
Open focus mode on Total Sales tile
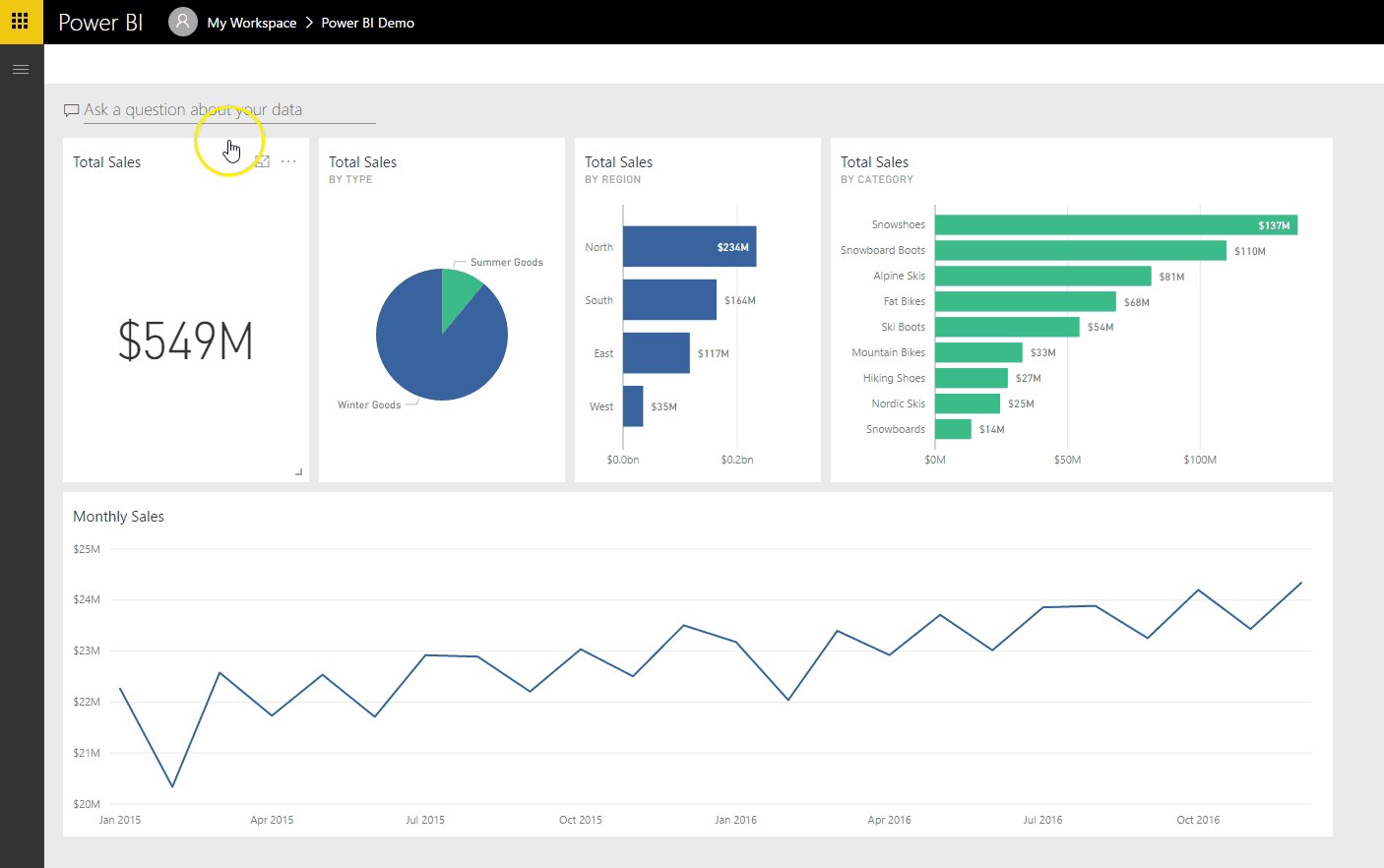(x=262, y=161)
